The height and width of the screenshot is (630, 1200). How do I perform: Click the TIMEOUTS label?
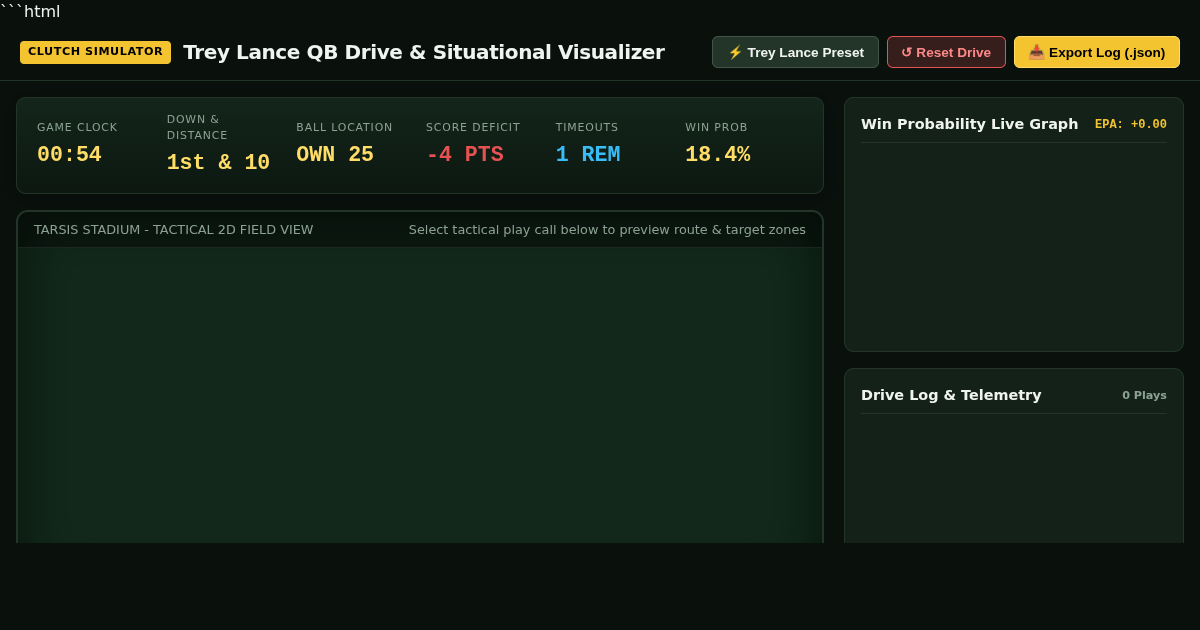pyautogui.click(x=587, y=127)
